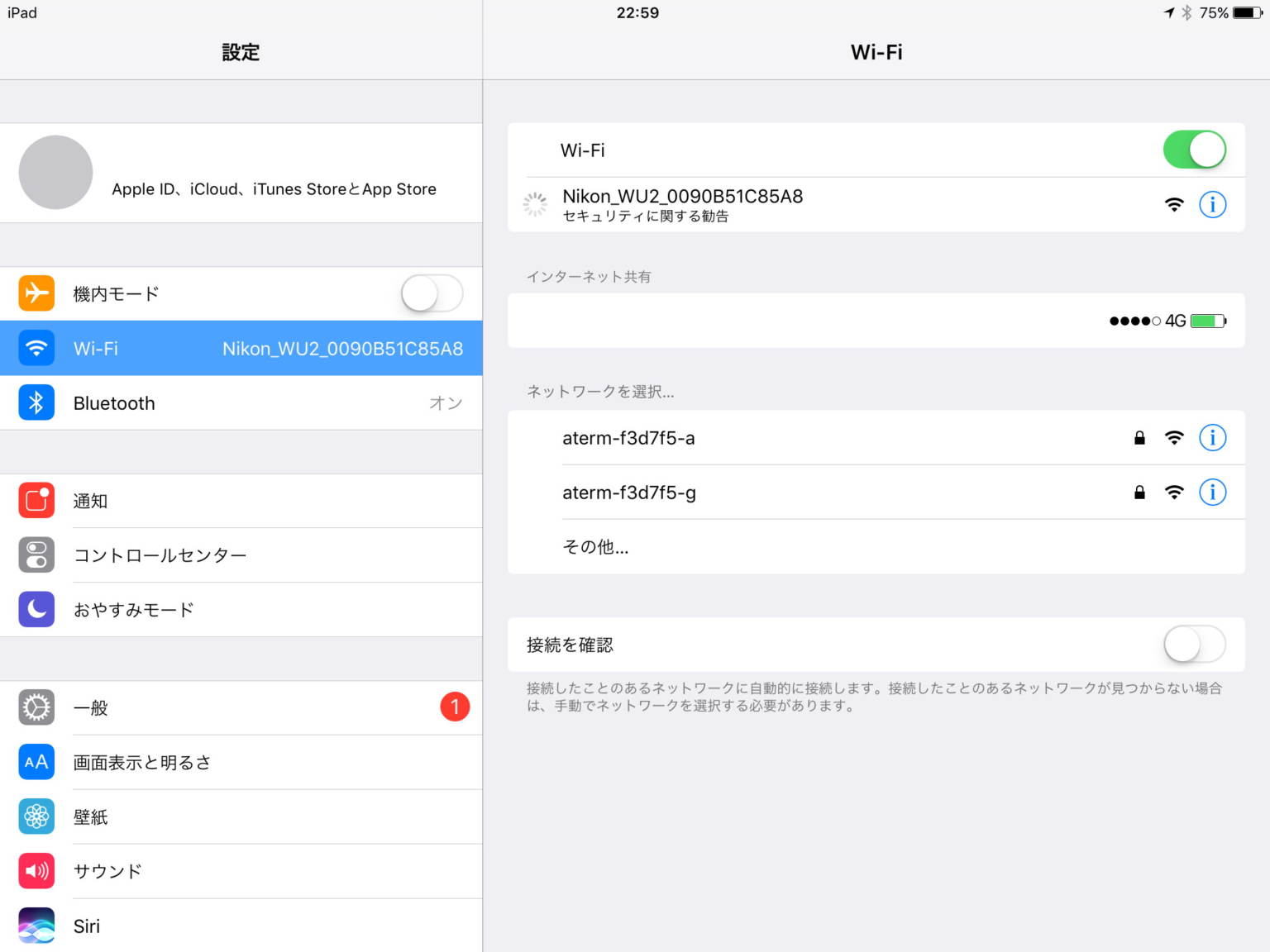Image resolution: width=1270 pixels, height=952 pixels.
Task: Open details for aterm-f3d7f5-a network
Action: [x=1212, y=438]
